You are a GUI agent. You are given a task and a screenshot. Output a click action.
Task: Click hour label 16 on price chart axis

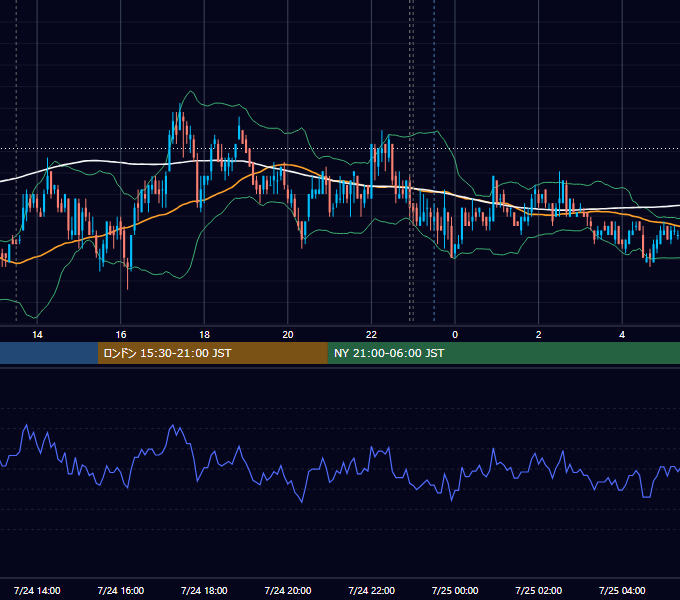coord(121,335)
